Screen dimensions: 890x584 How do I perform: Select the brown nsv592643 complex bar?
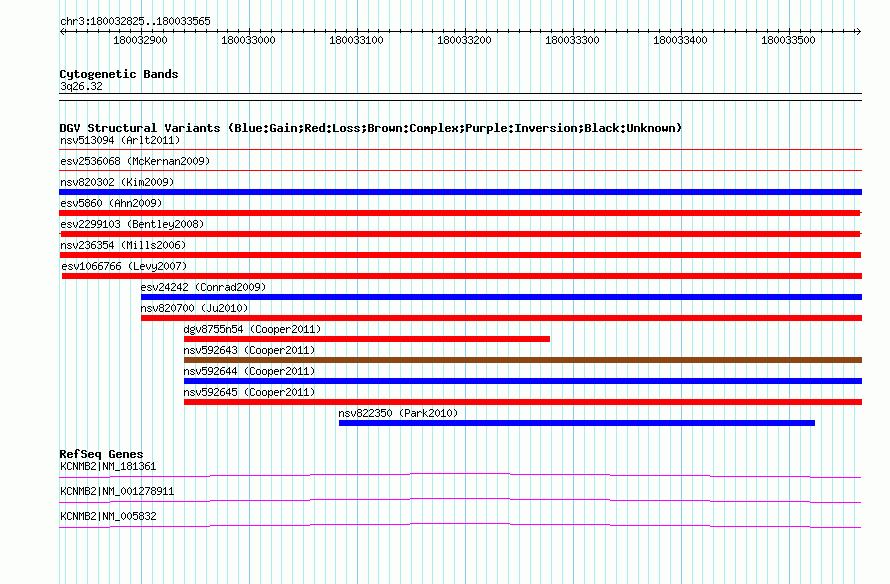tap(523, 360)
